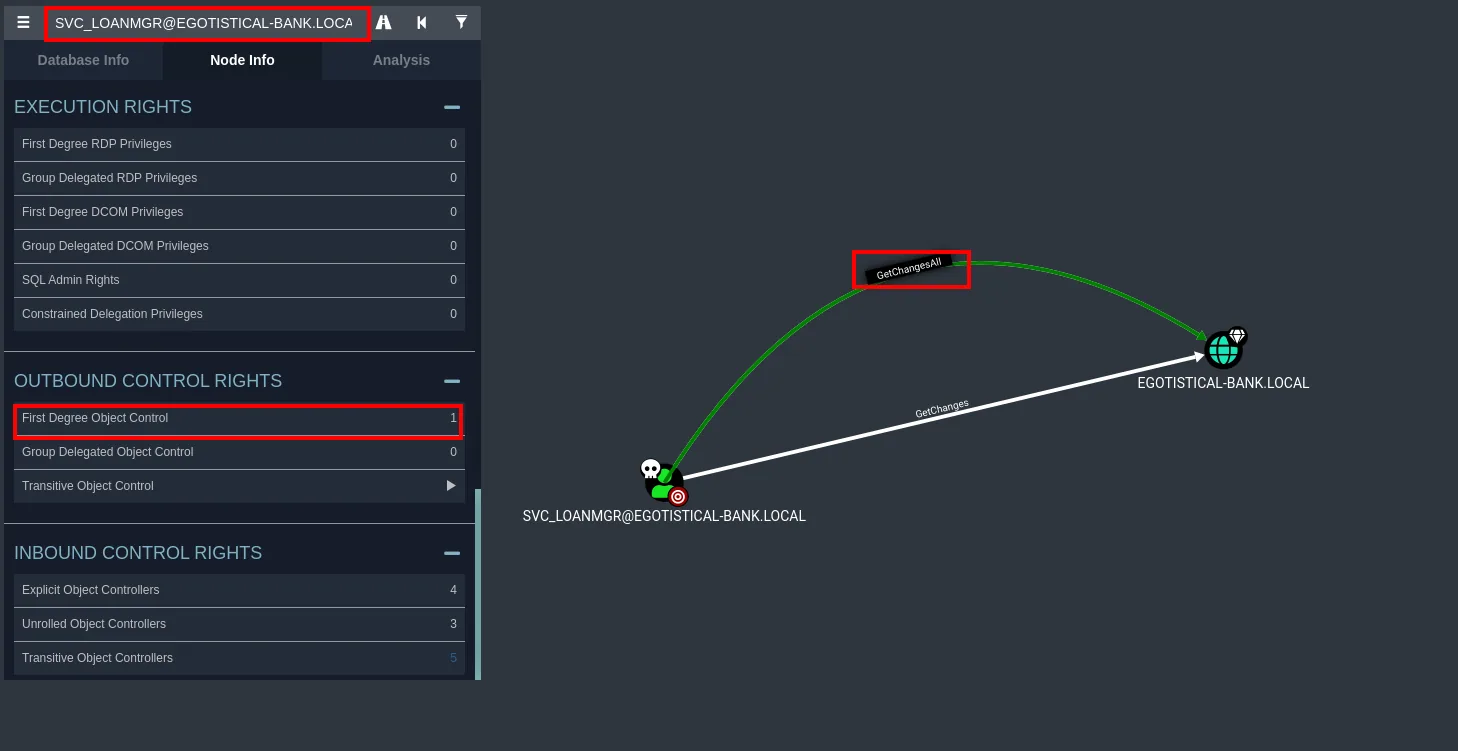Collapse the Inbound Control Rights section
The width and height of the screenshot is (1458, 751).
coord(452,553)
